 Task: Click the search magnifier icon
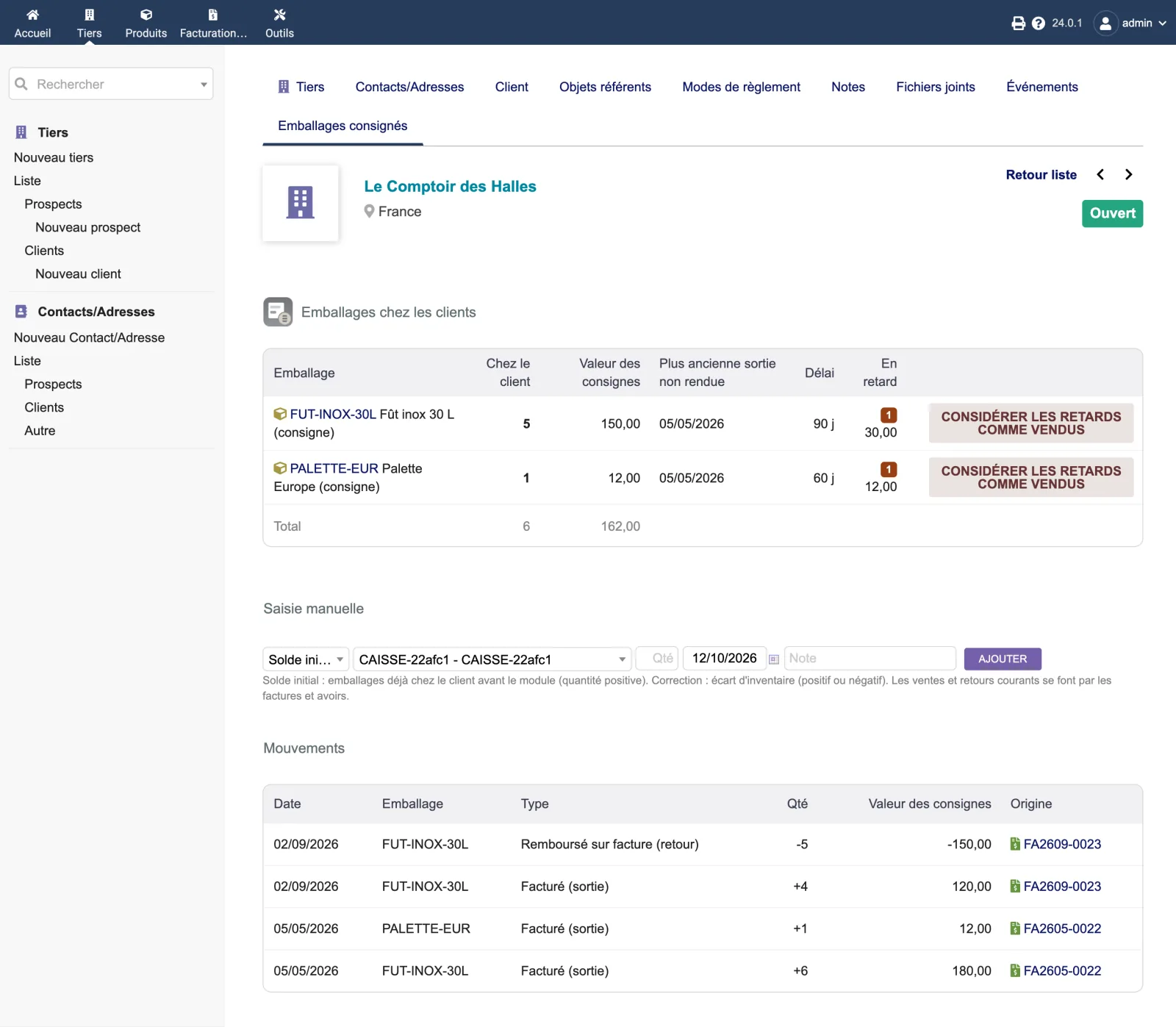point(21,84)
